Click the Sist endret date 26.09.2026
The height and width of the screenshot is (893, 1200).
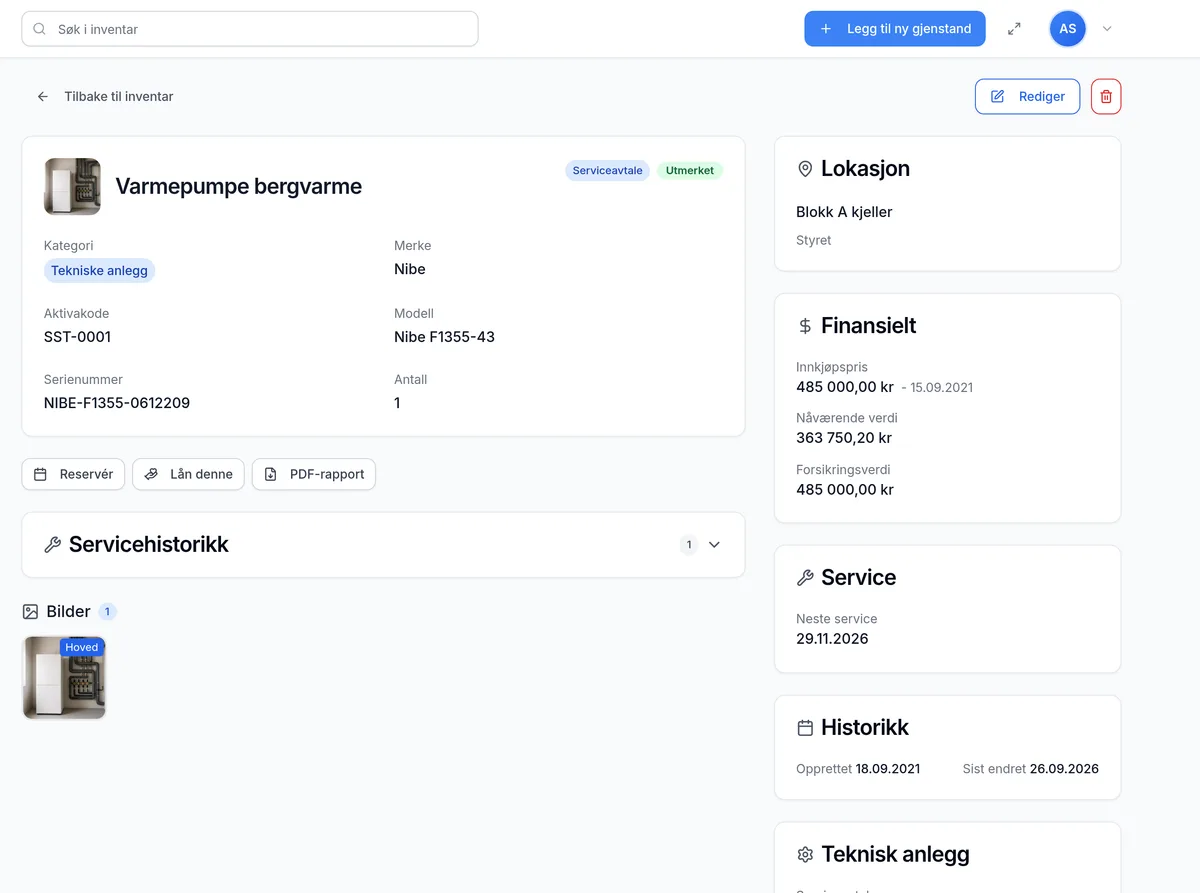[x=1064, y=769]
